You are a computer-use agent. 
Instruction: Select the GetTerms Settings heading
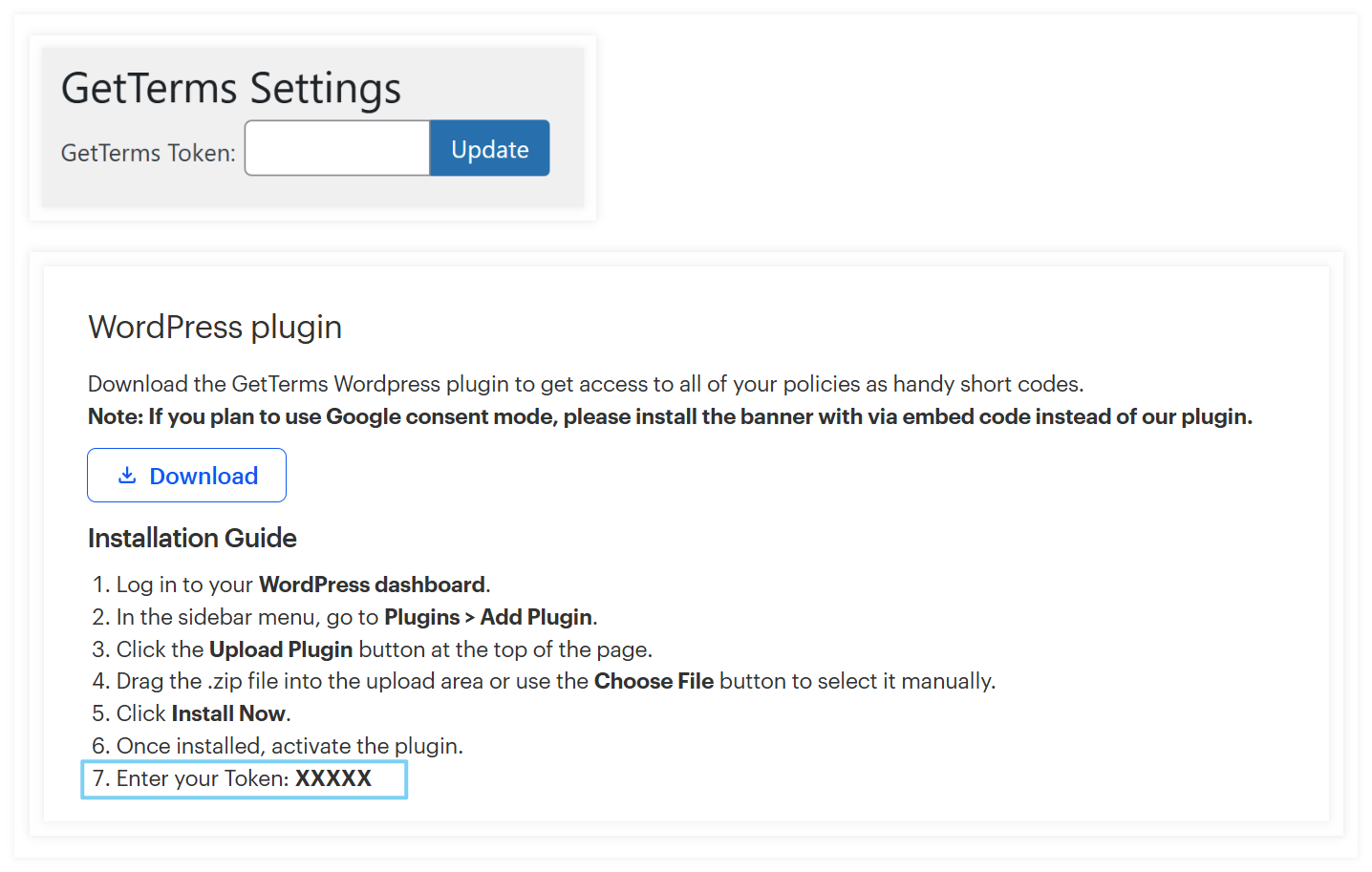(231, 88)
